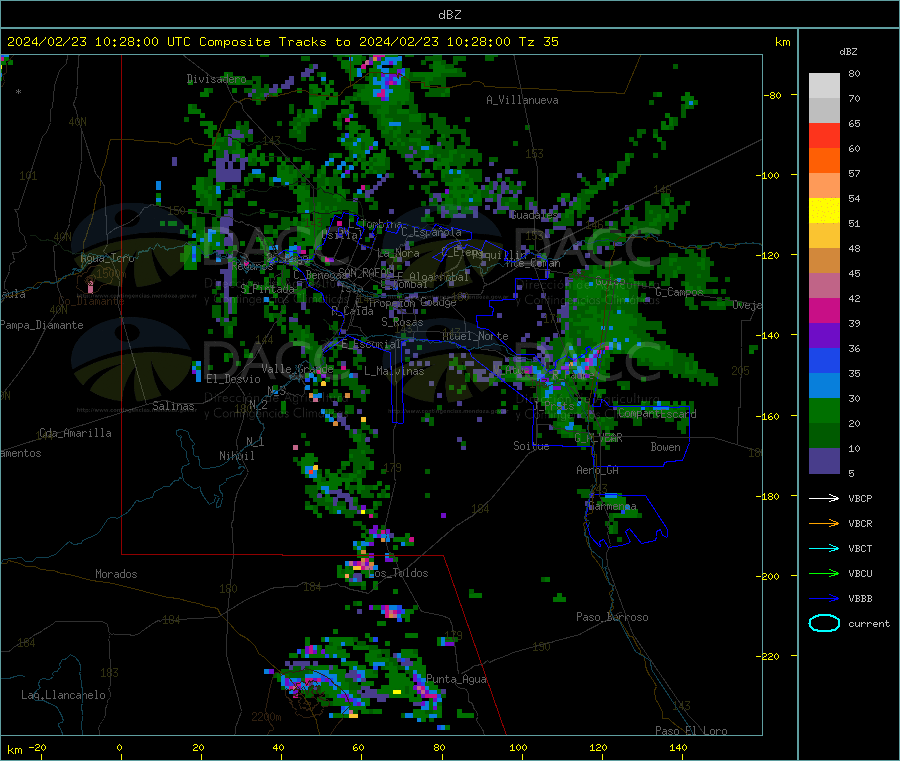The width and height of the screenshot is (900, 761).
Task: Click the dBZ title at top
Action: point(449,15)
